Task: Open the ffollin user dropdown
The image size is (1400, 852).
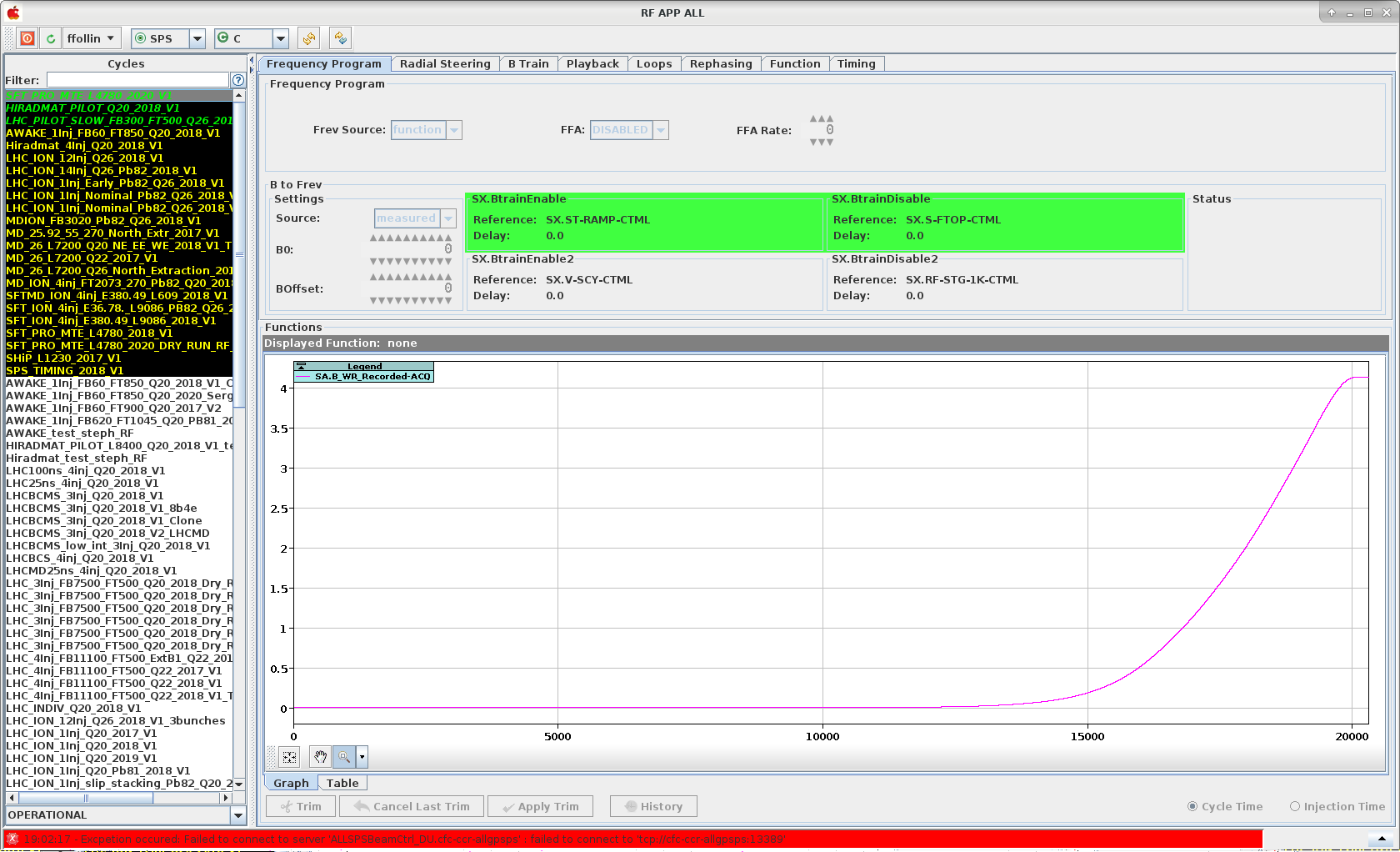Action: (x=92, y=38)
